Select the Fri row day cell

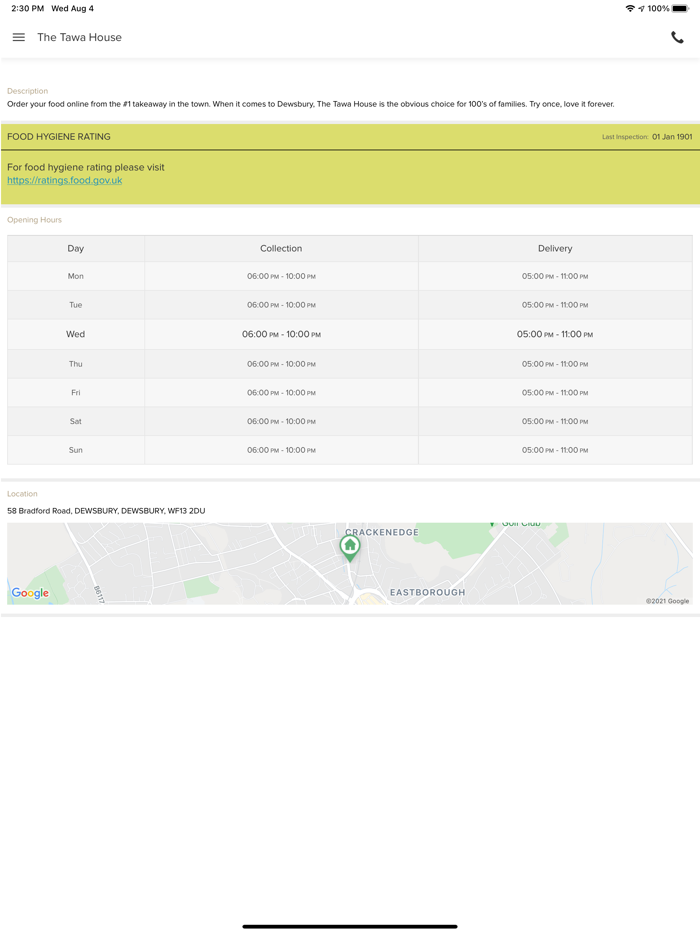click(76, 393)
